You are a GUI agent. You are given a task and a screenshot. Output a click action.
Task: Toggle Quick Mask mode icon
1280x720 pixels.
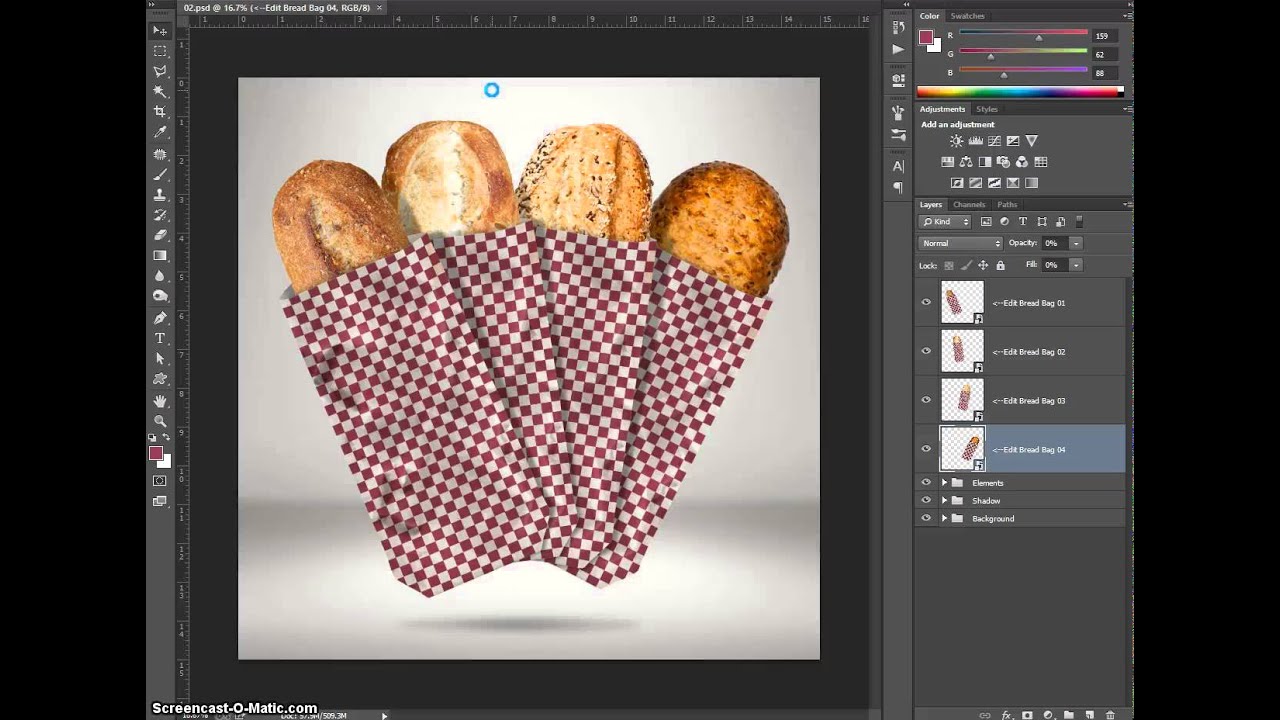160,481
